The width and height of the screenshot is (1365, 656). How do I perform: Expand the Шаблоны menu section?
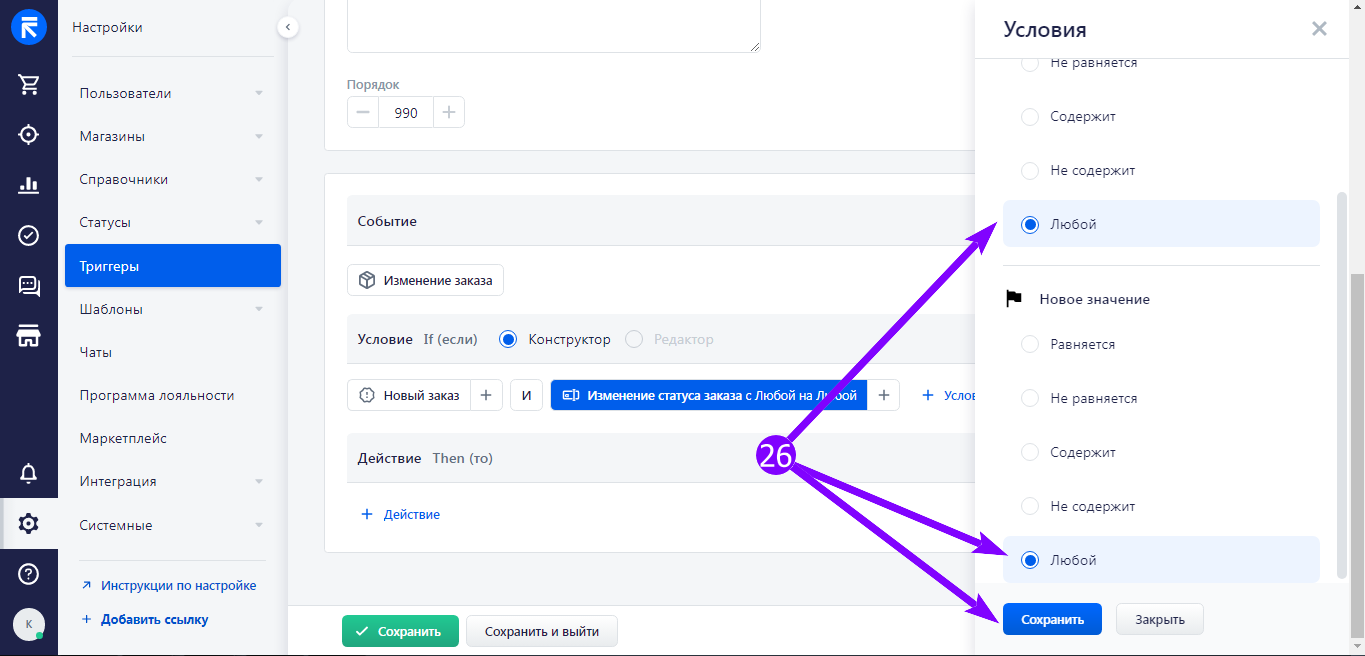173,309
